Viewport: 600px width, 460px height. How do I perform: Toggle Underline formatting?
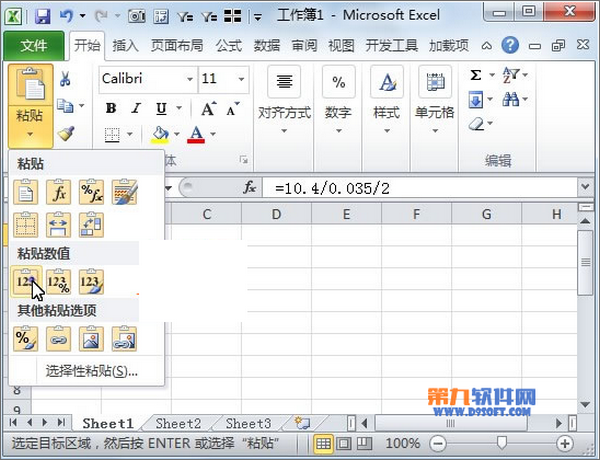(161, 109)
